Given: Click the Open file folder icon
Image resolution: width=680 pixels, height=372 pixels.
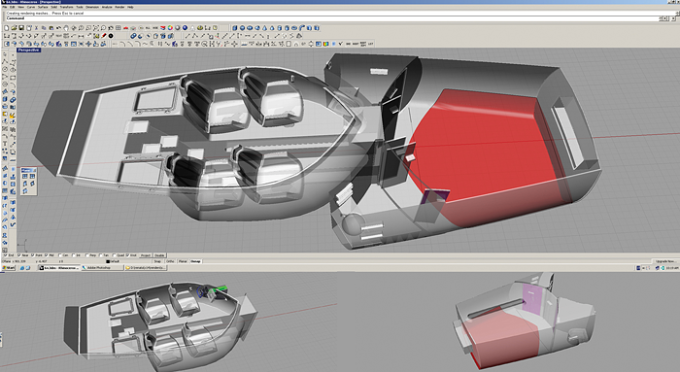Looking at the screenshot, I should click(x=14, y=28).
